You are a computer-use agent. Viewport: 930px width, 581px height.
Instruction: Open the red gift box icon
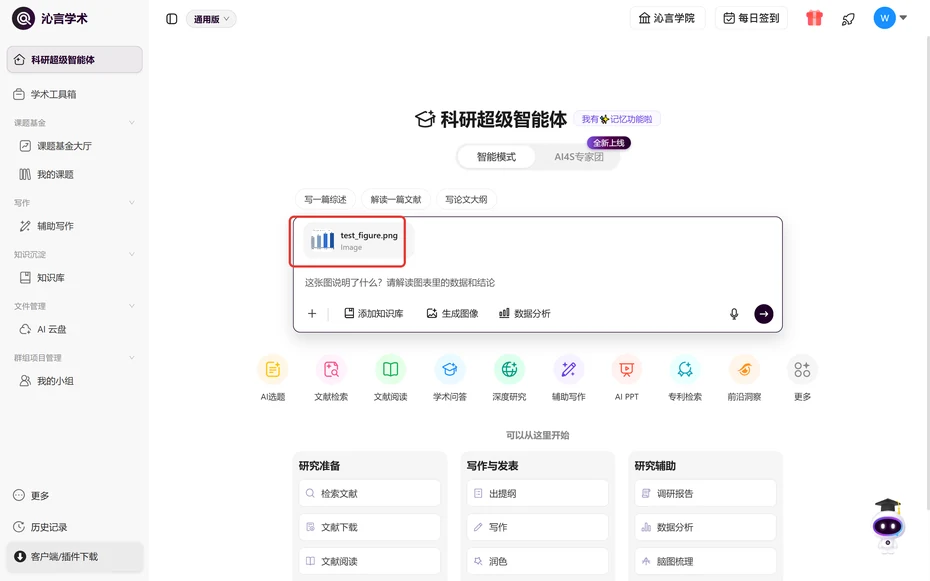(x=814, y=18)
